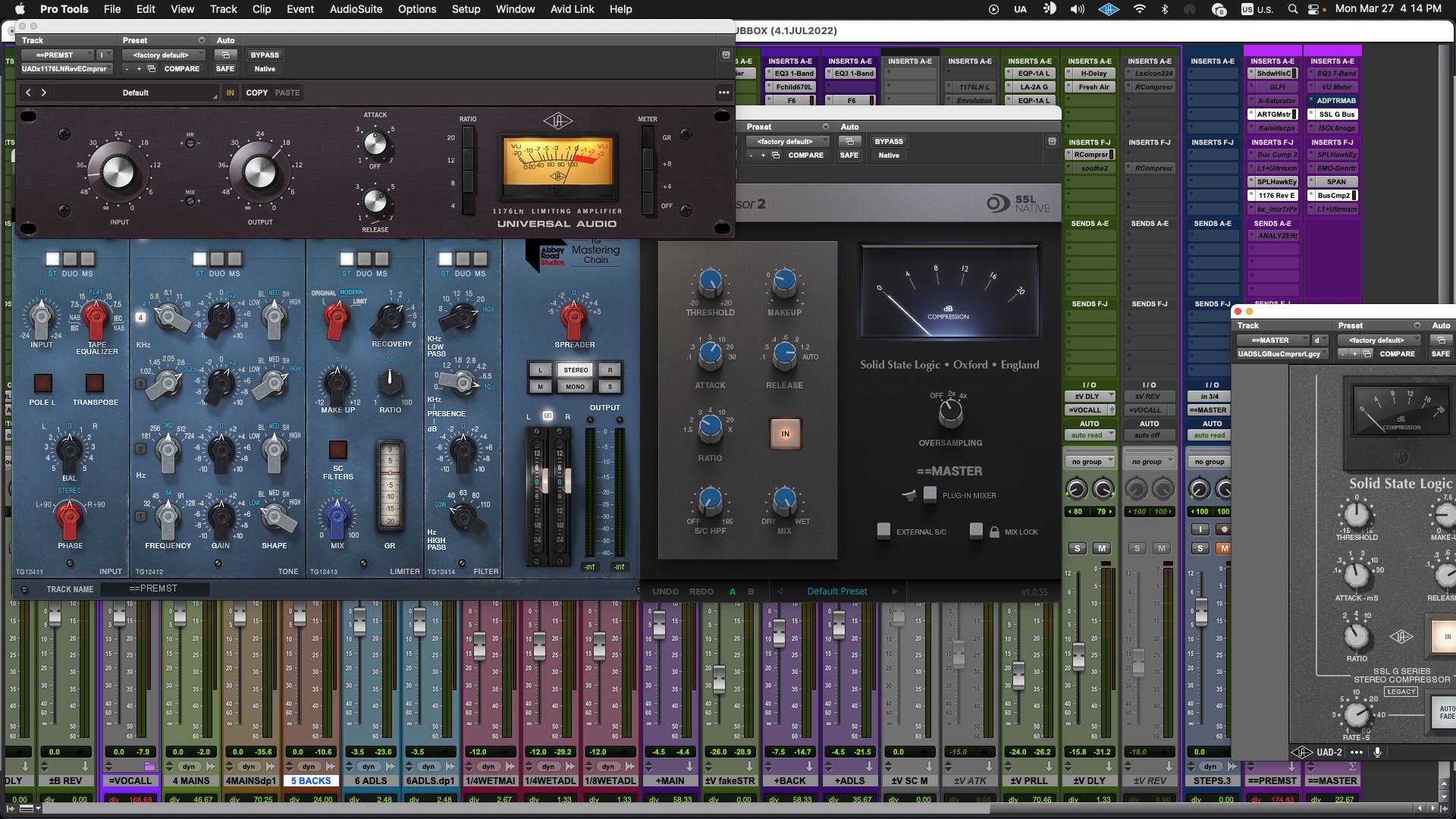Image resolution: width=1456 pixels, height=819 pixels.
Task: Open automation enable icon in the UADSLGBusCmprsrLgcy window
Action: pyautogui.click(x=1441, y=340)
